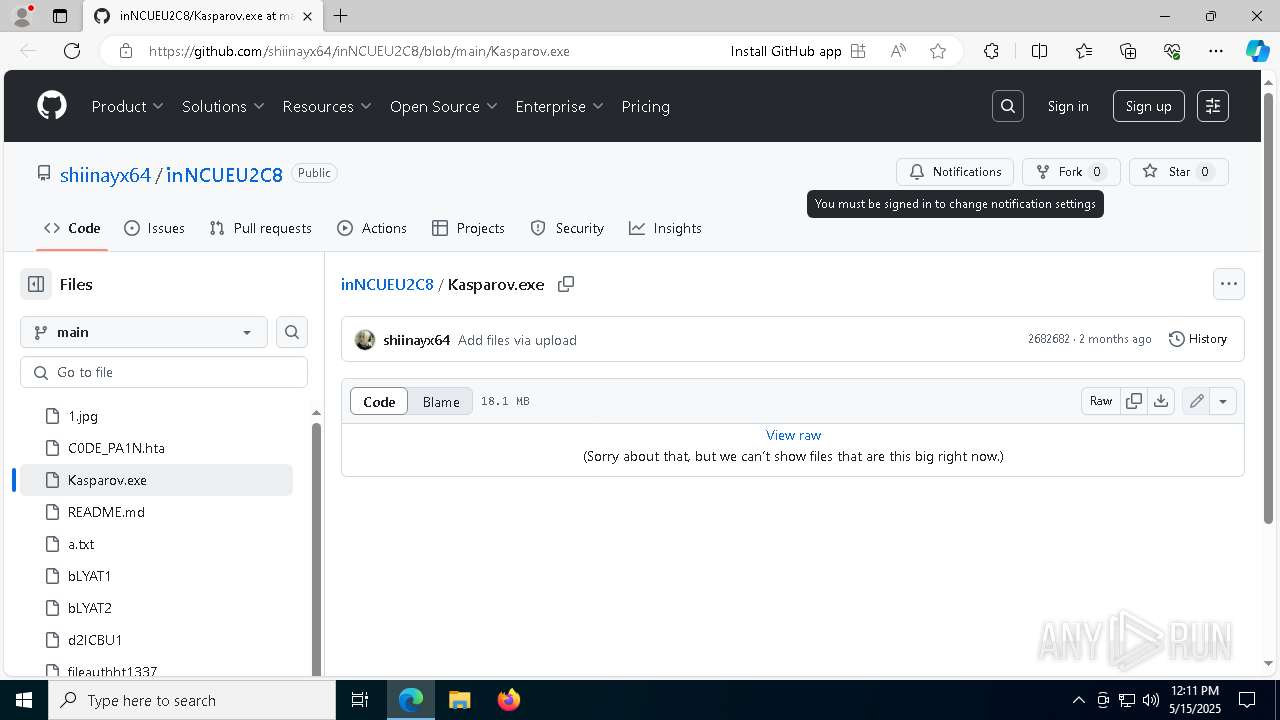Launch Firefox from the taskbar
This screenshot has width=1280, height=720.
coord(509,700)
